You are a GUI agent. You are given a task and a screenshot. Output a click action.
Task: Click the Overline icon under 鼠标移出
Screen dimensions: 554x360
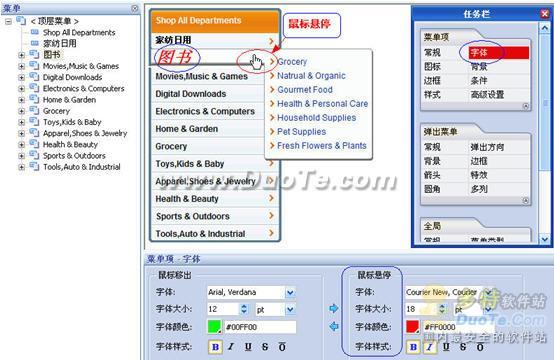coord(282,347)
